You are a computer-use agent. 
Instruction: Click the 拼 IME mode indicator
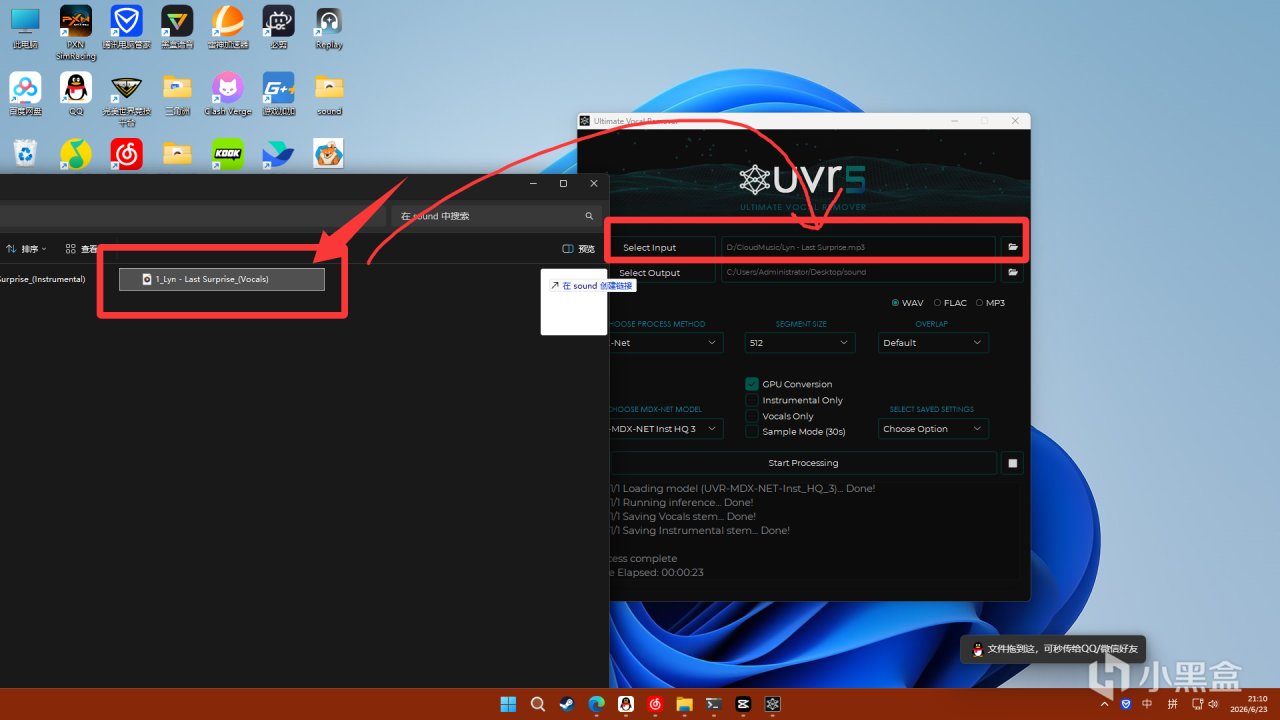coord(1172,704)
